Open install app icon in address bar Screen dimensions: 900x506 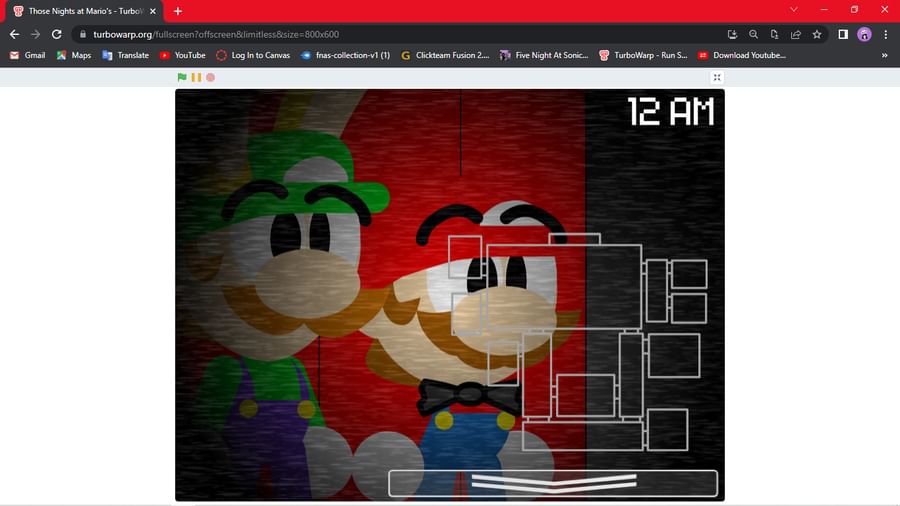732,34
